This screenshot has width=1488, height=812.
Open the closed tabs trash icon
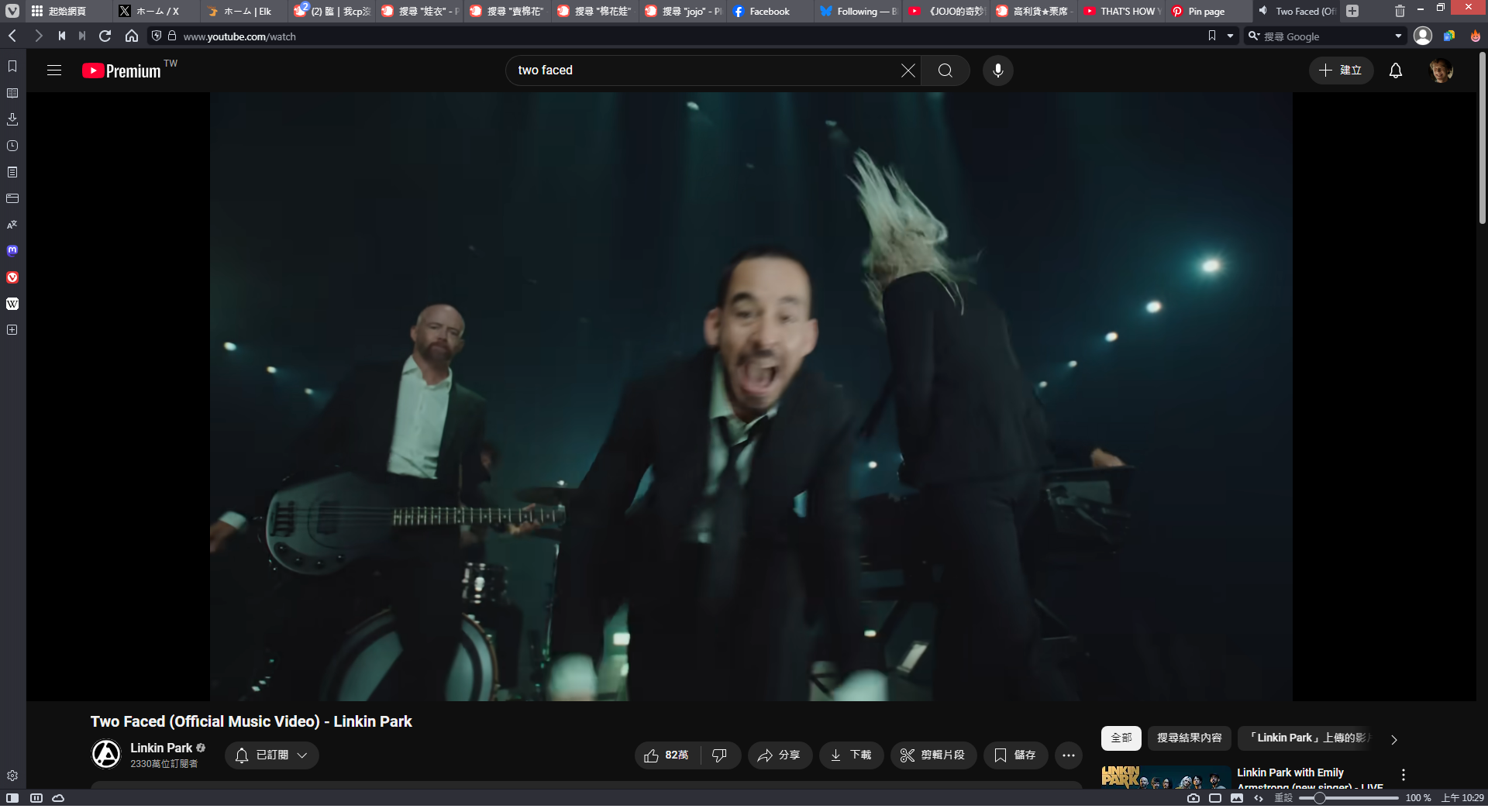point(1400,11)
